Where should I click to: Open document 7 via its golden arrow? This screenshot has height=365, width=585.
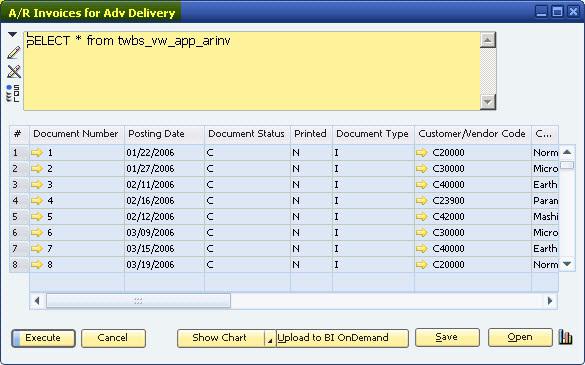[x=37, y=248]
